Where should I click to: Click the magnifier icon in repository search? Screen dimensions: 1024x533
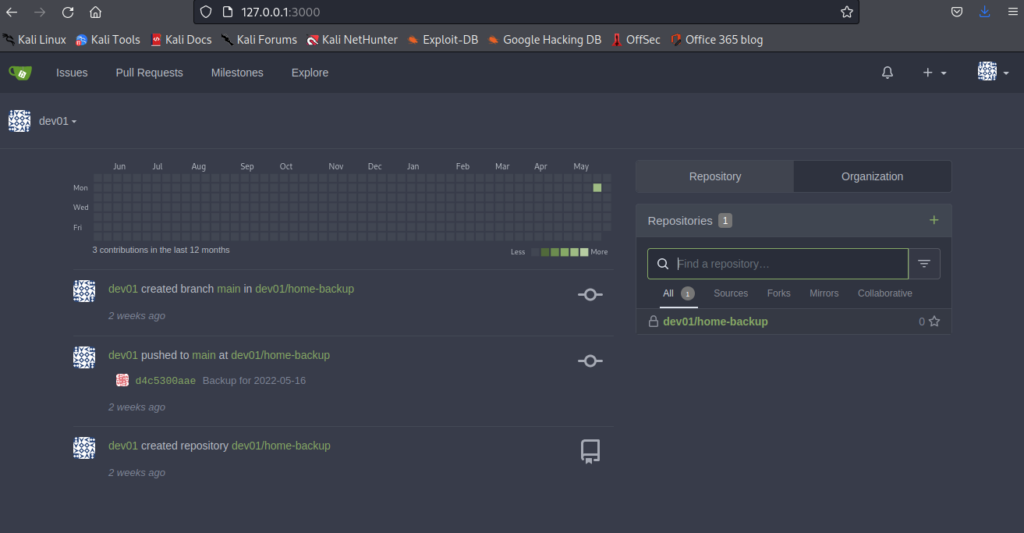click(x=662, y=264)
